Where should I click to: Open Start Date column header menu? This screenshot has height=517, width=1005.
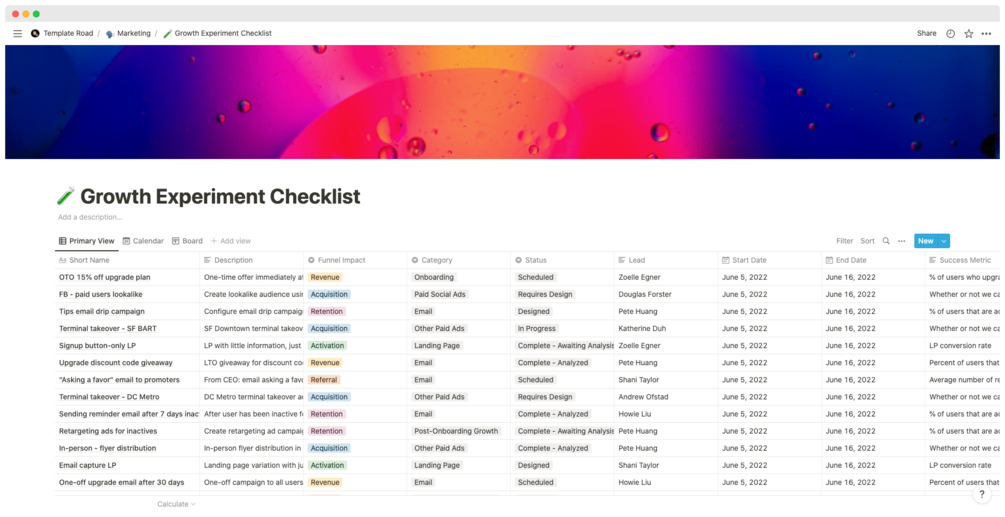point(770,260)
